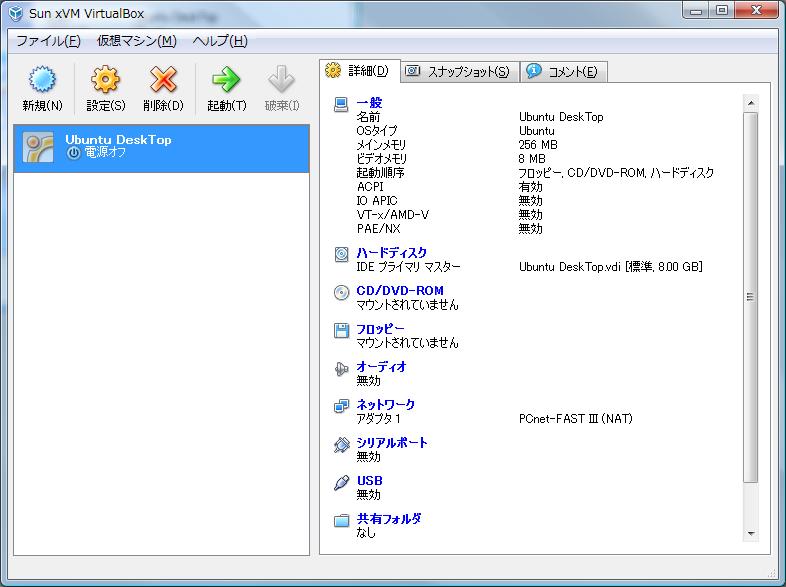This screenshot has height=587, width=786.
Task: Click the details scrollbar down arrow
Action: pos(750,533)
